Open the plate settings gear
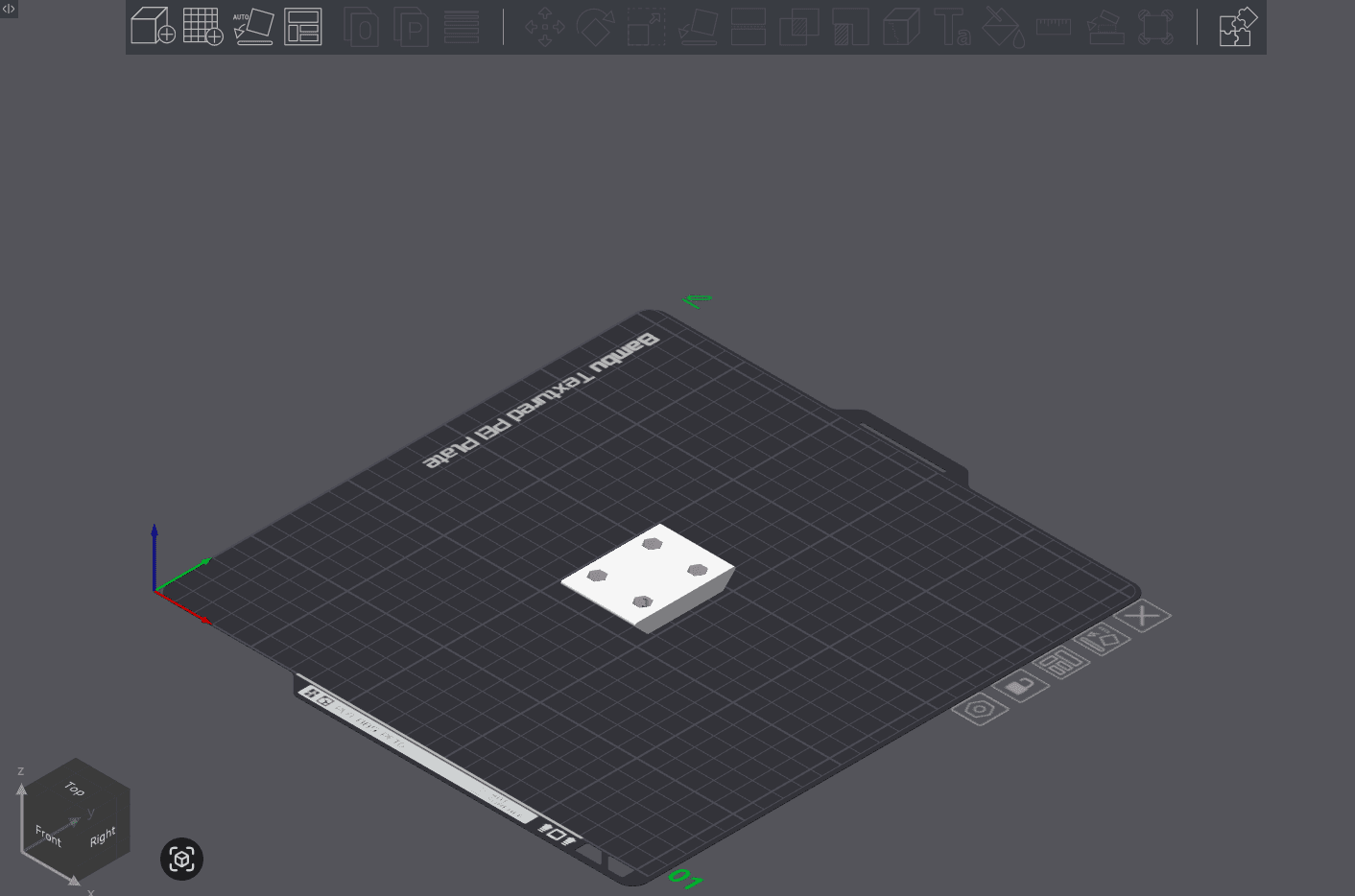The image size is (1355, 896). pos(979,710)
